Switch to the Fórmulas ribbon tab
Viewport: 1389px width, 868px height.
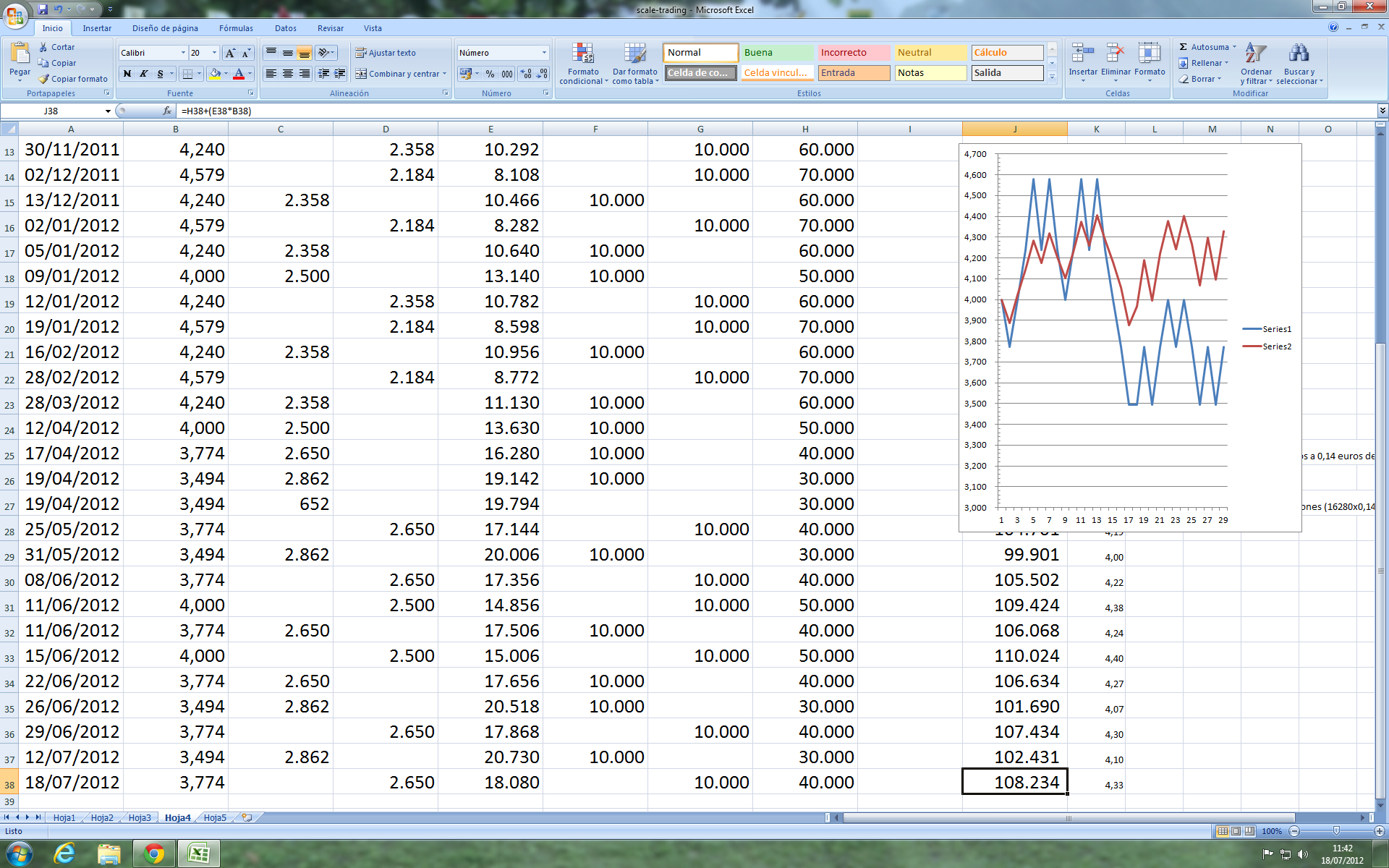pos(236,28)
